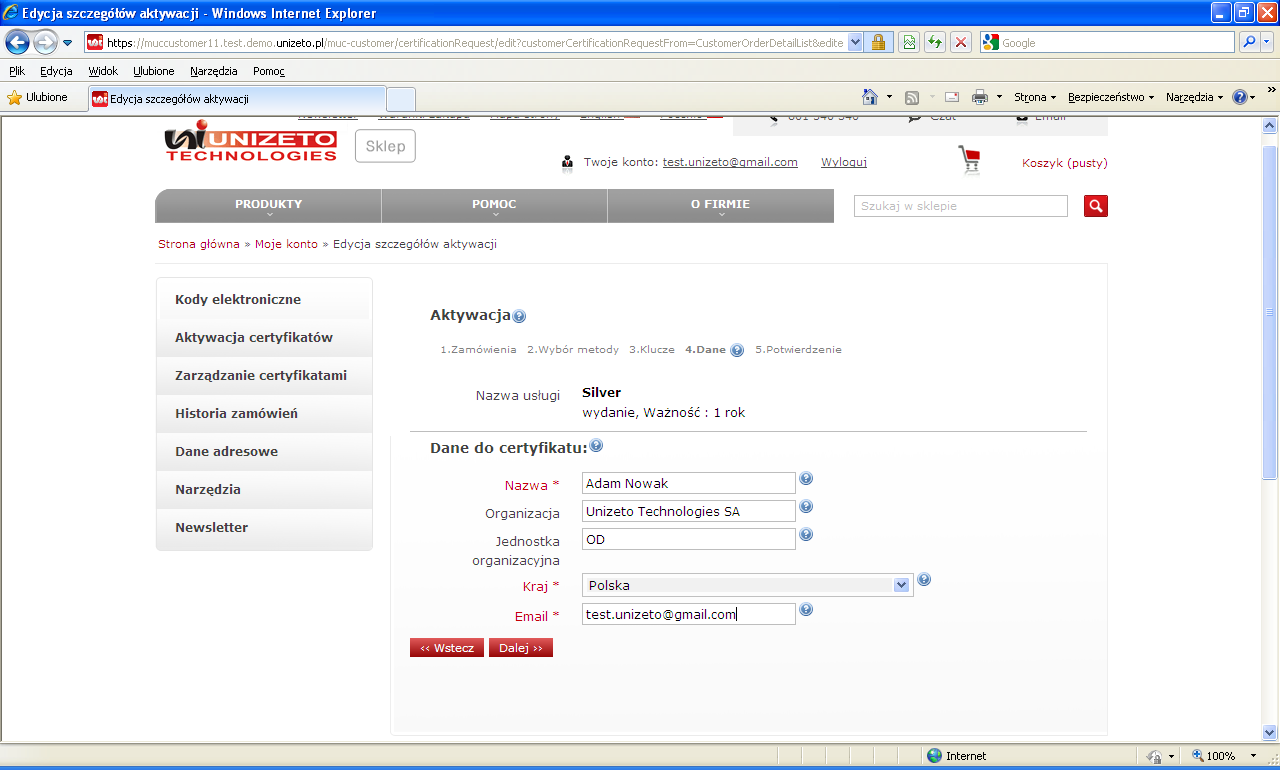Open the Kraj dropdown showing Polska
The image size is (1280, 770).
[x=747, y=585]
